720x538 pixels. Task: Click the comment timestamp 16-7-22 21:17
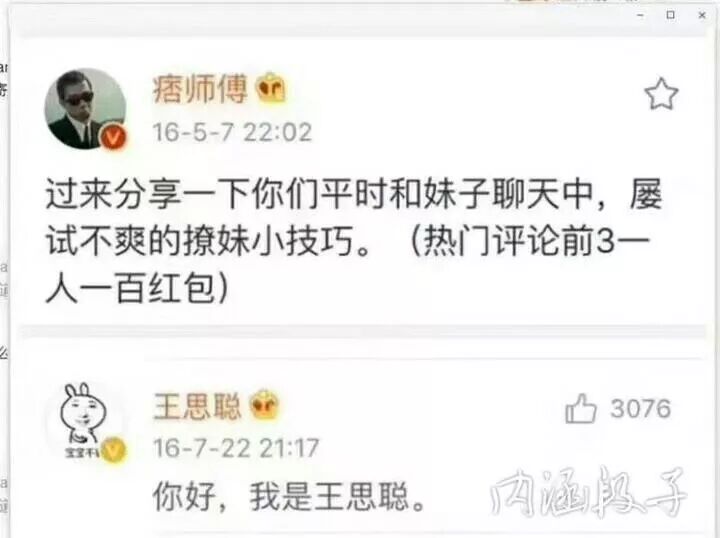coord(236,448)
